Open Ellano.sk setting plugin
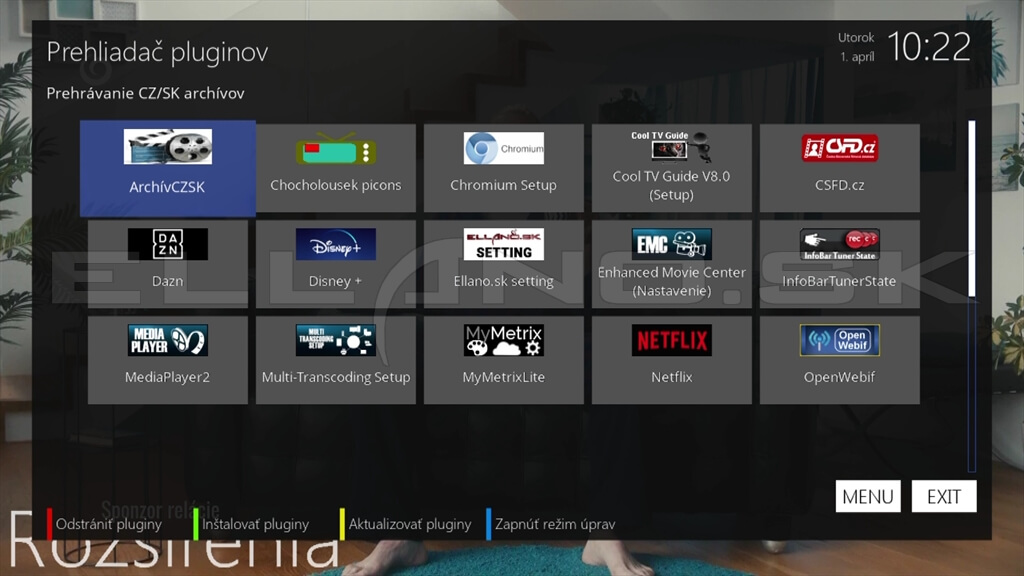1024x576 pixels. (x=503, y=264)
